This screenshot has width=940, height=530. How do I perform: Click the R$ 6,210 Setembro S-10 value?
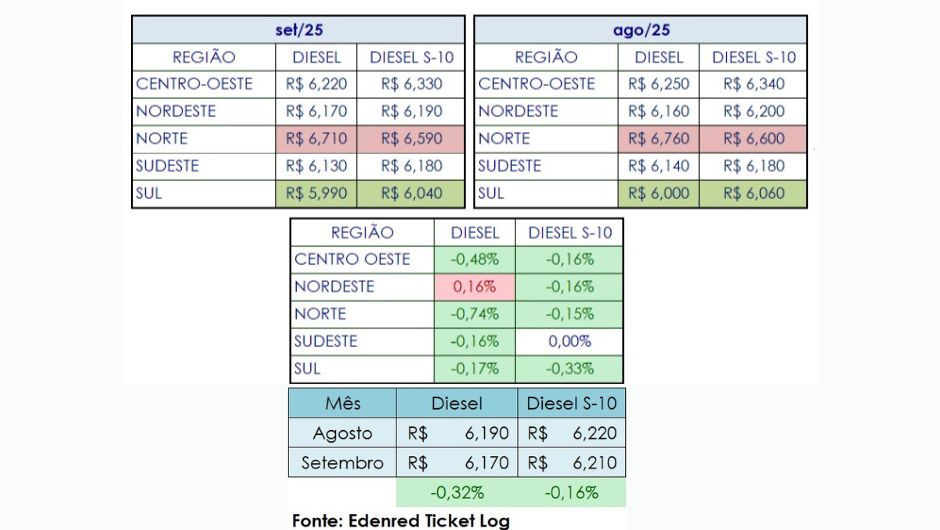click(x=572, y=463)
